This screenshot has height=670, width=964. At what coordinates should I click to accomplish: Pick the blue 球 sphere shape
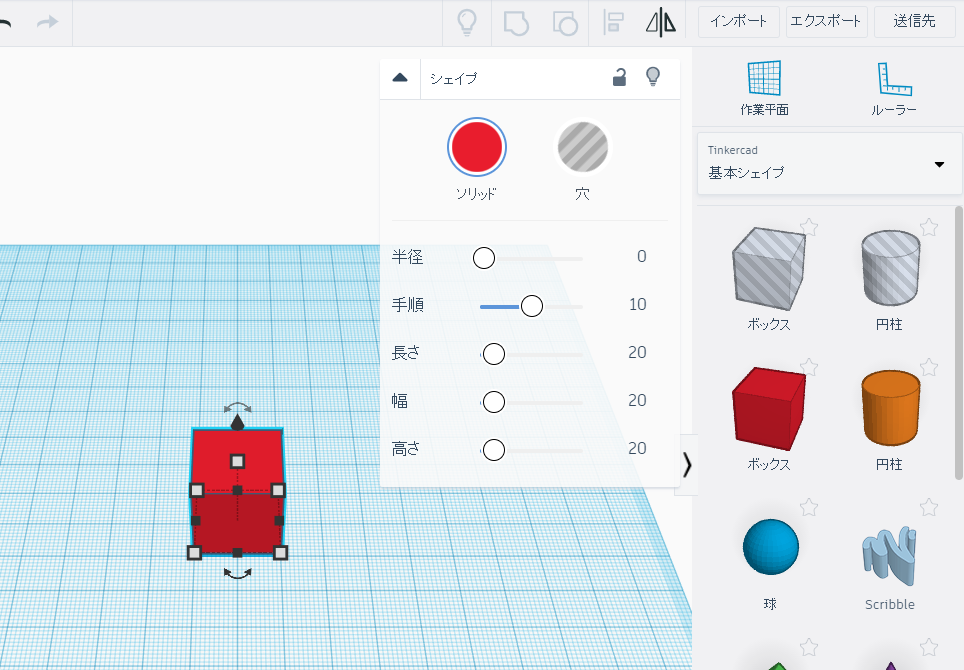pos(770,547)
